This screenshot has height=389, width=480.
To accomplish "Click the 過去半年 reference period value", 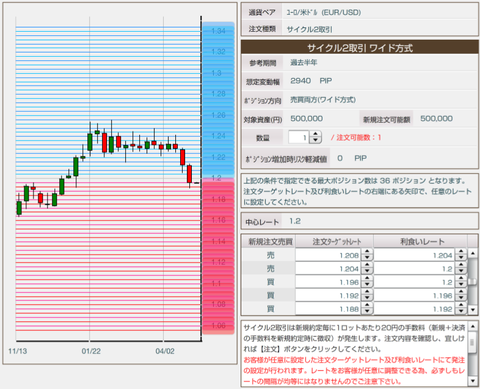I will tap(304, 62).
